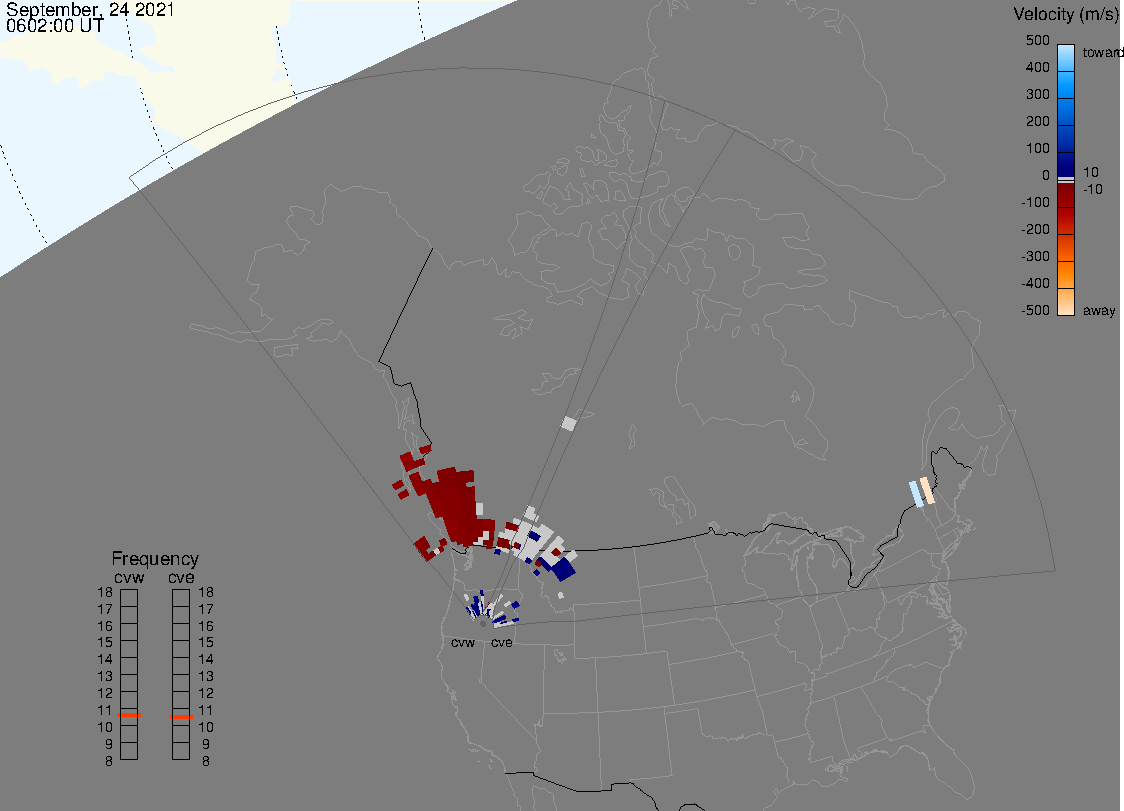Click the '8' label right of the cve frequency bar

click(x=206, y=761)
